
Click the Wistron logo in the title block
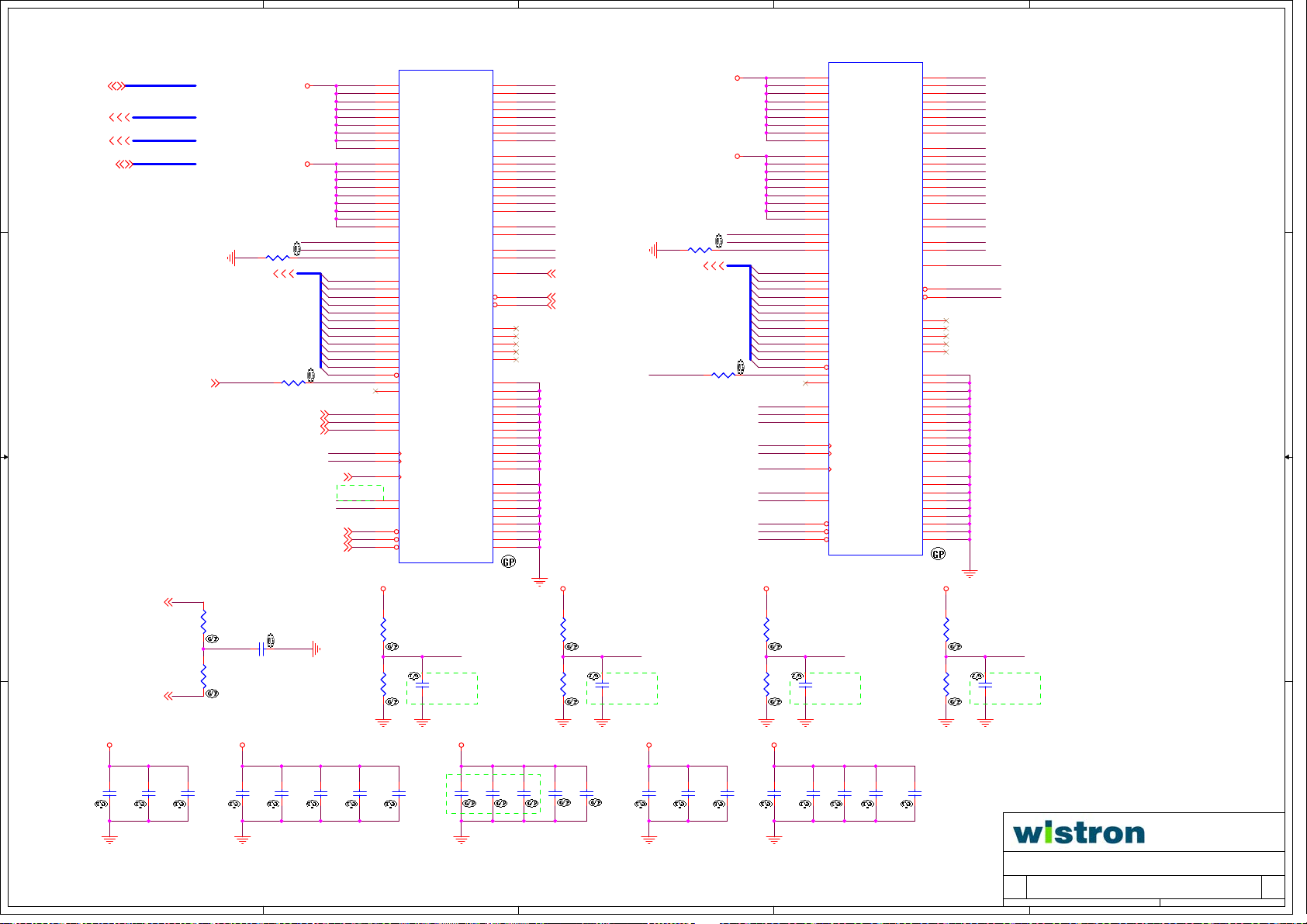pos(1078,832)
